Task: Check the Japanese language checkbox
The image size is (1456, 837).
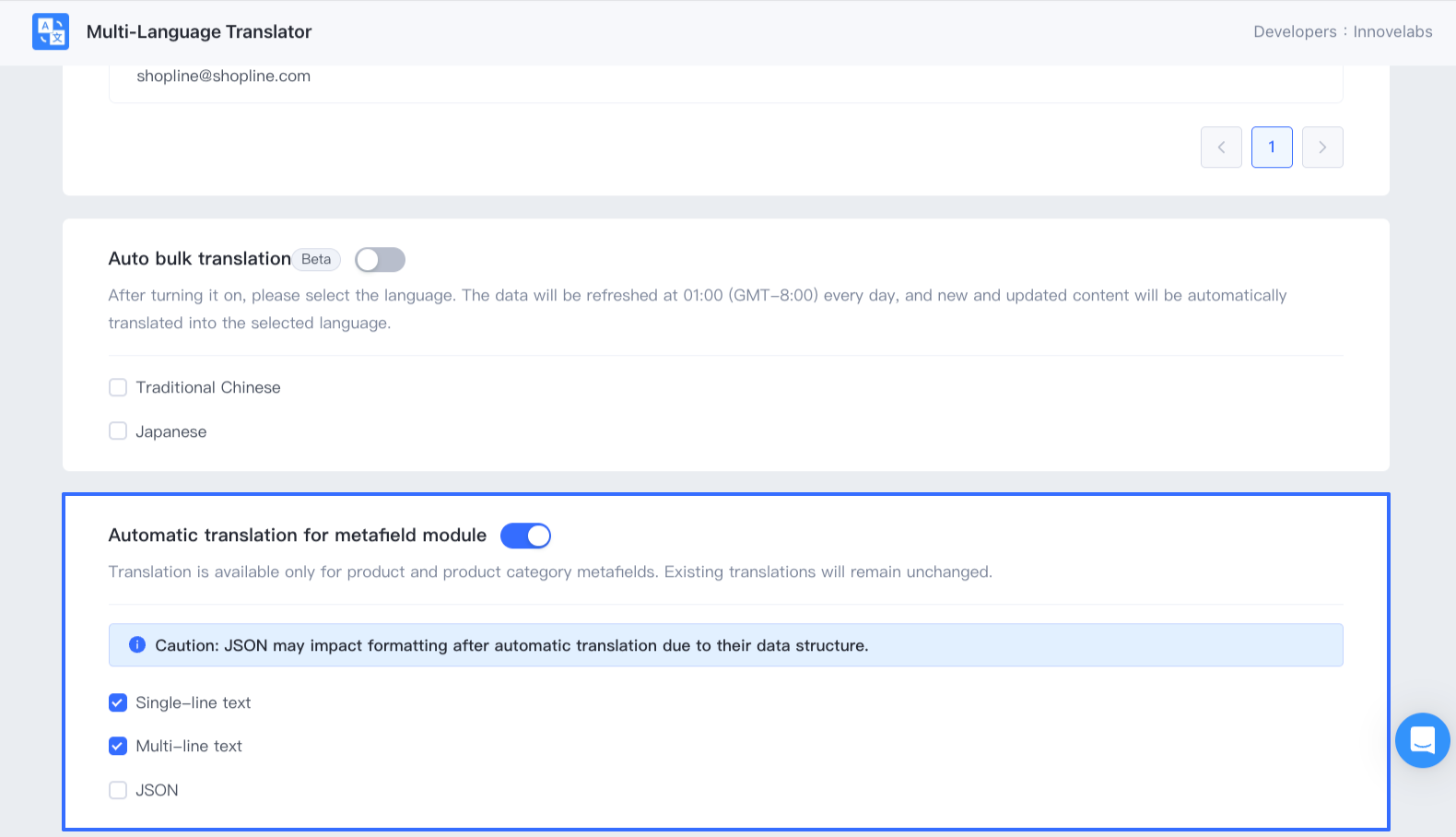Action: pos(118,431)
